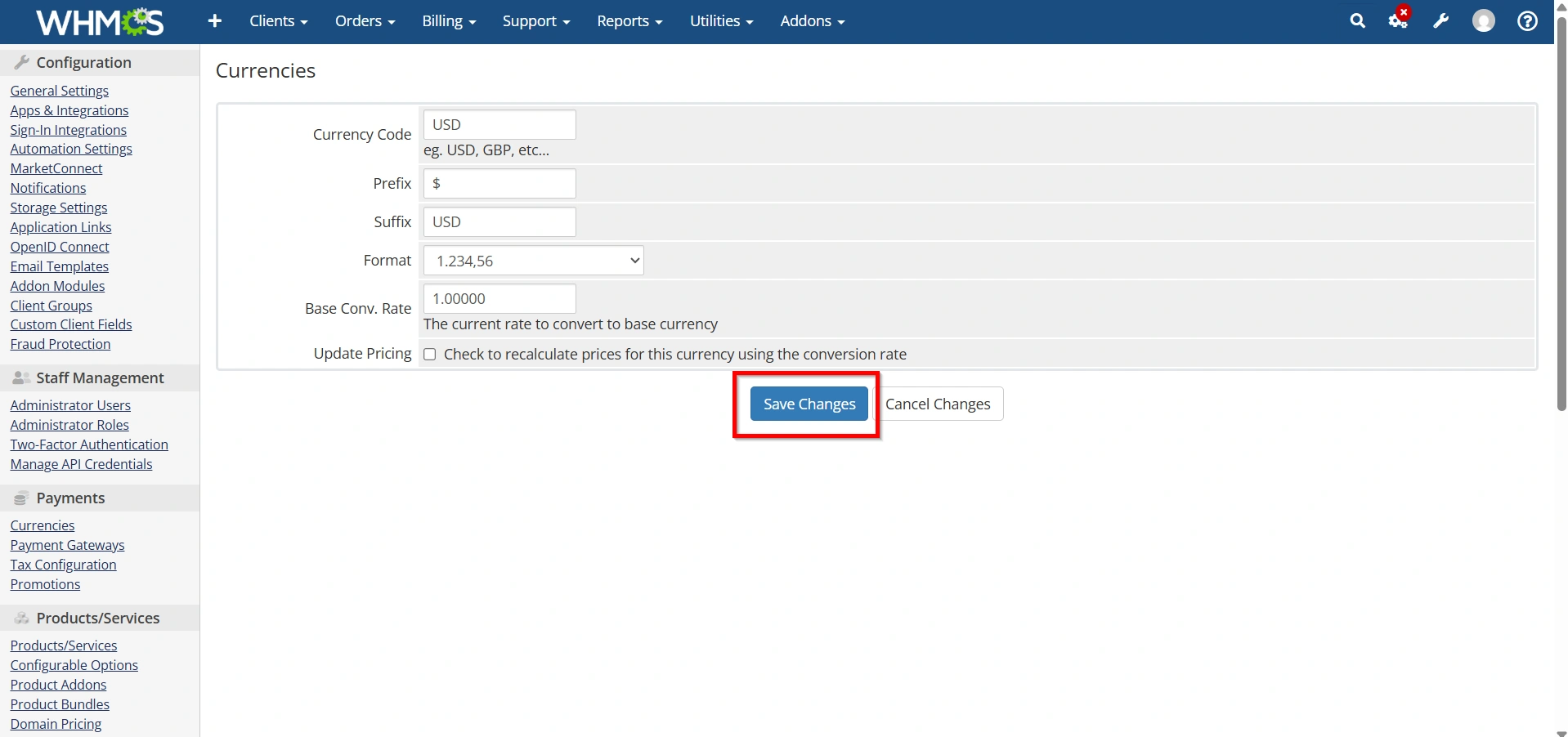This screenshot has width=1568, height=737.
Task: Expand the Addons menu
Action: coord(812,21)
